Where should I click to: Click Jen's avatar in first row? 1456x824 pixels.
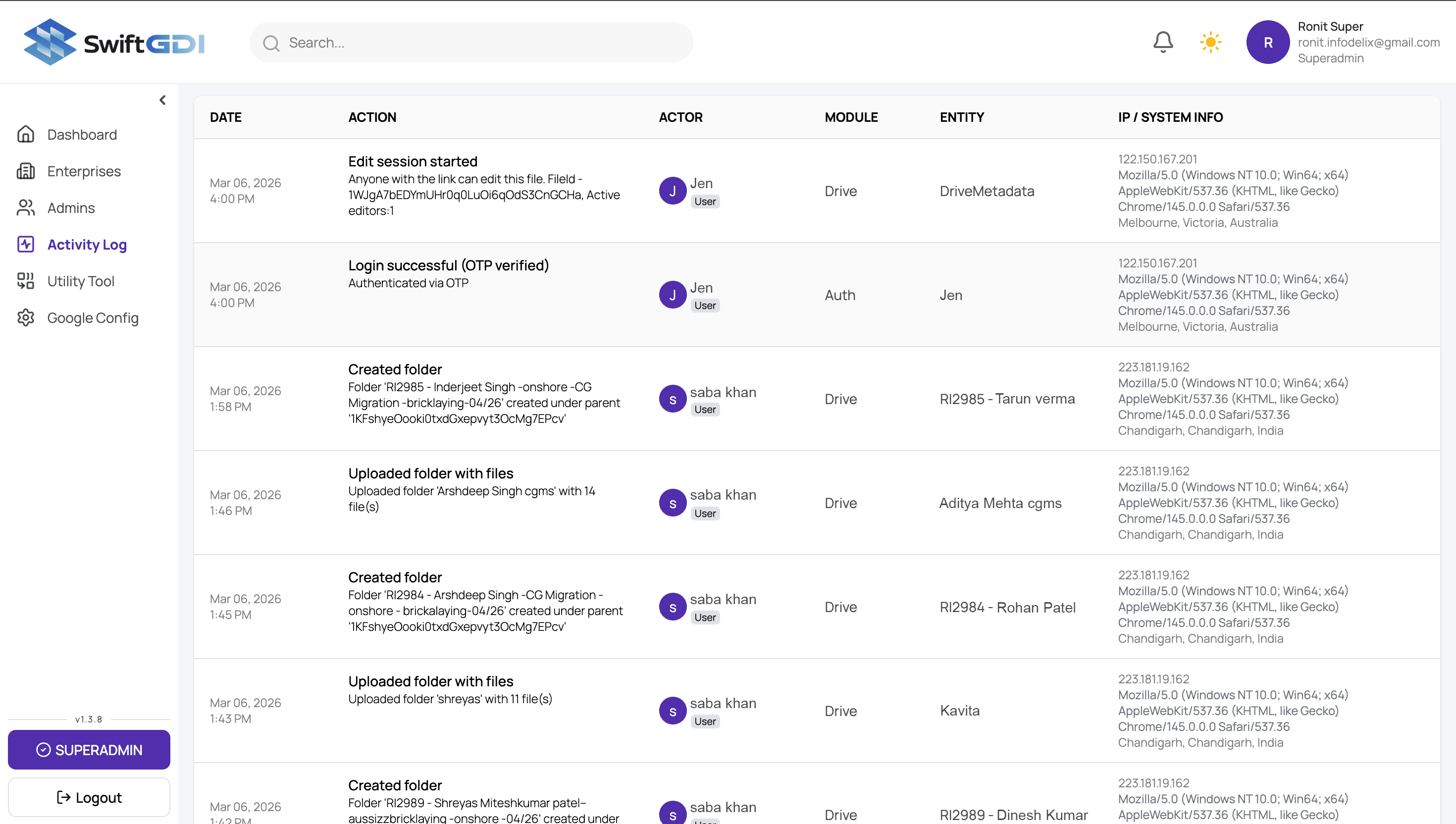tap(672, 191)
